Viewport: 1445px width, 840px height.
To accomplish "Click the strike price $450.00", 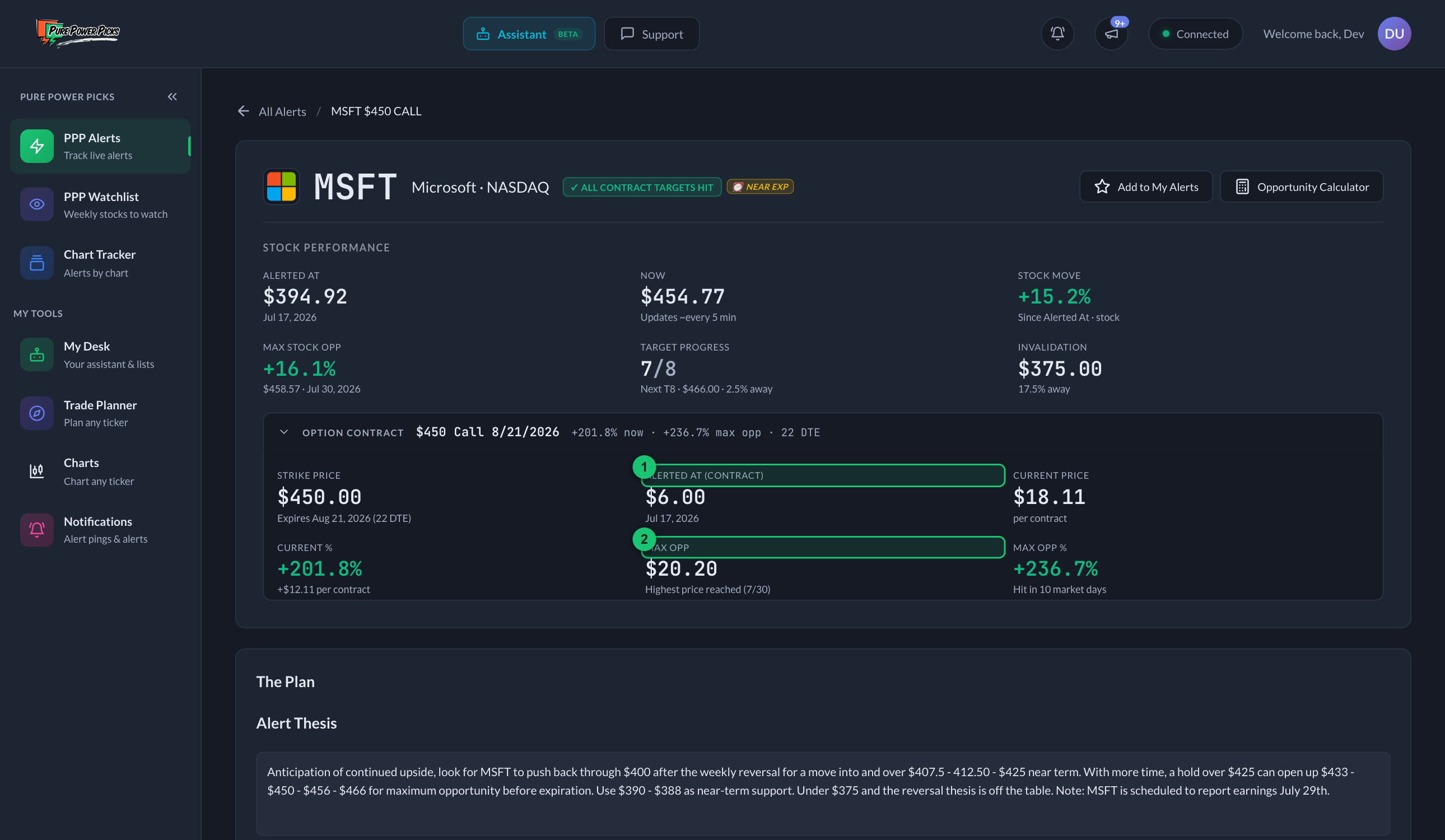I will click(319, 497).
